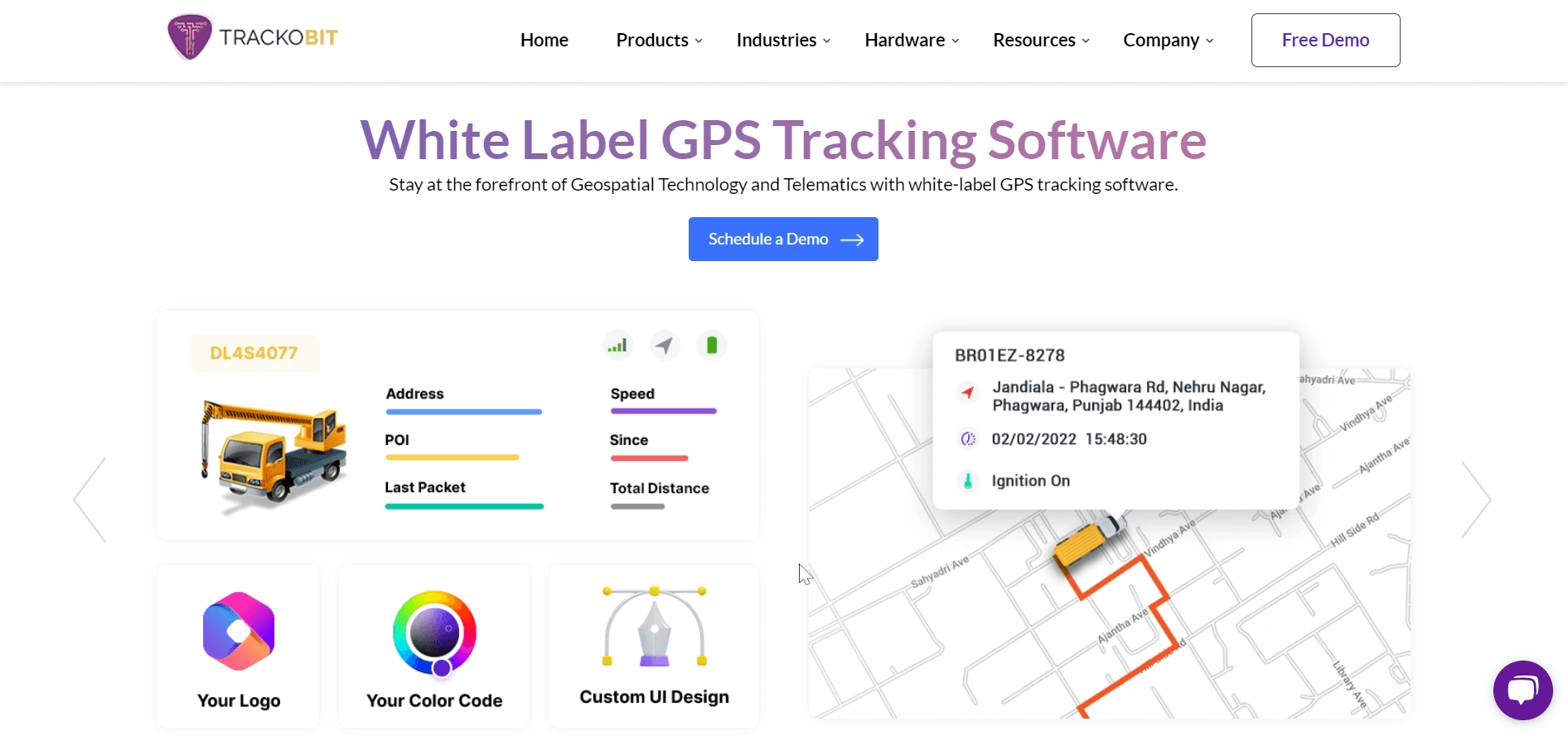Click the color wheel icon
The image size is (1568, 736).
[435, 633]
